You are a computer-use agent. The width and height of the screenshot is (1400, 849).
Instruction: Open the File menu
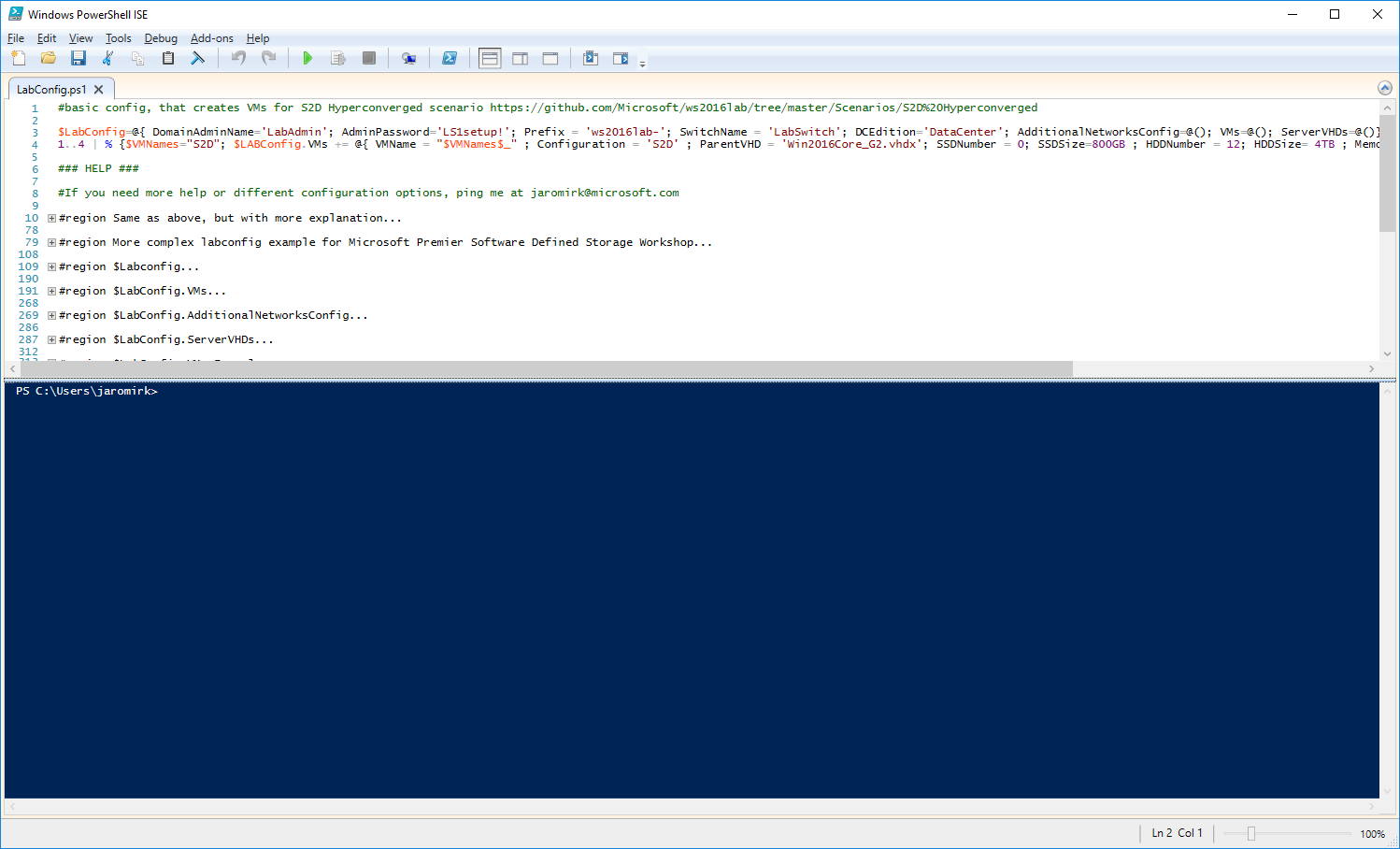tap(16, 38)
